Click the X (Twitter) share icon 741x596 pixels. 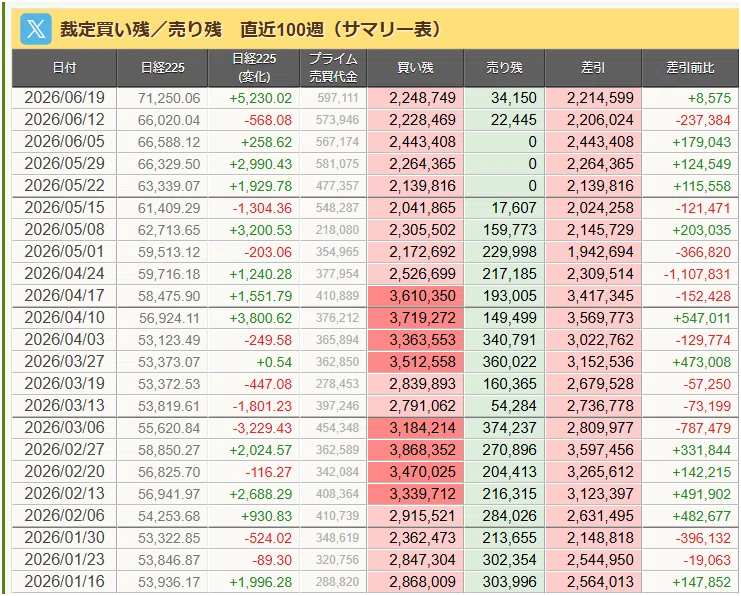pyautogui.click(x=36, y=29)
